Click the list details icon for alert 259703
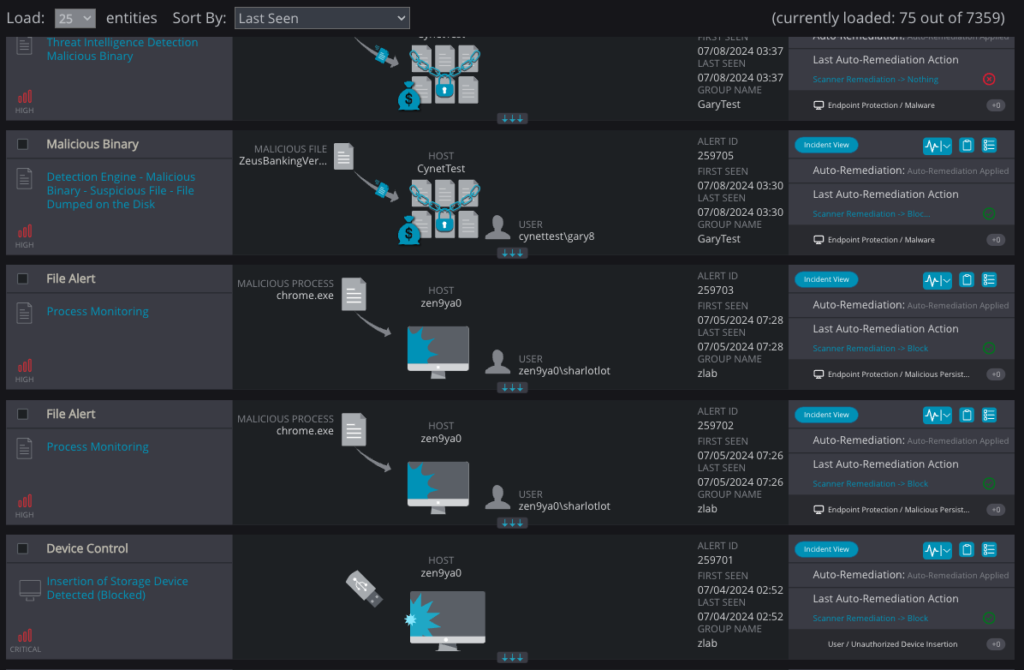Image resolution: width=1024 pixels, height=670 pixels. 989,279
